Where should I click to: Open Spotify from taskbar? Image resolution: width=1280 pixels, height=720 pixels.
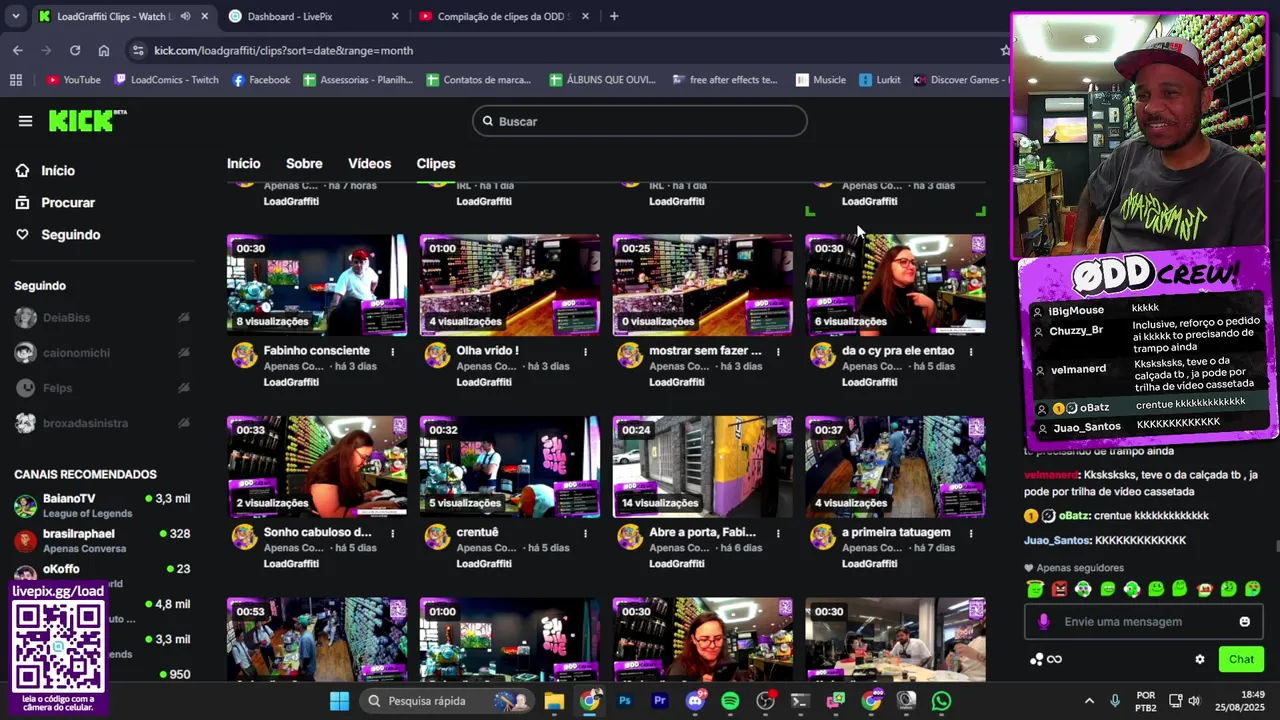730,701
